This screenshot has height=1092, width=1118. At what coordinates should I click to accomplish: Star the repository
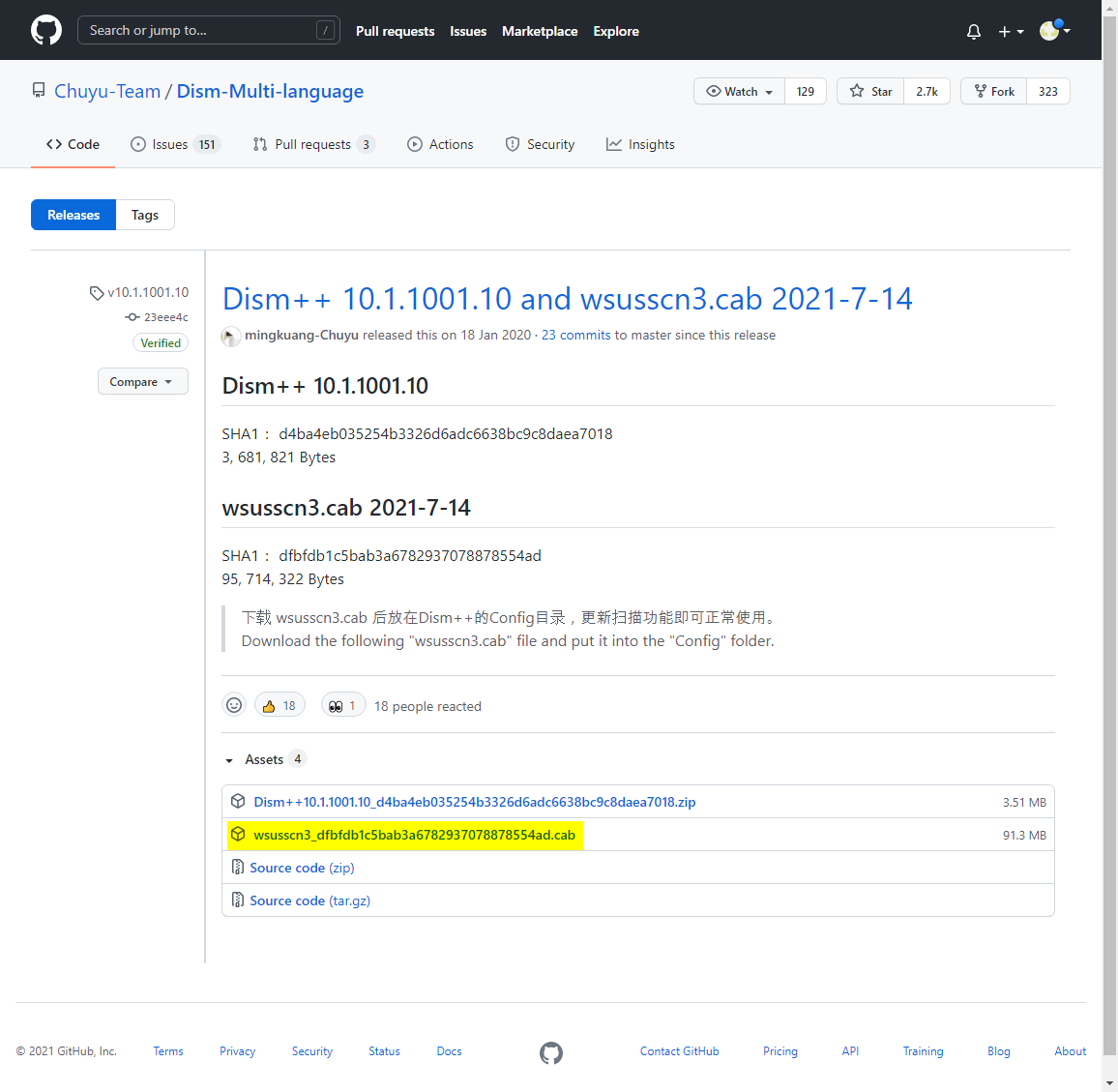pos(870,91)
